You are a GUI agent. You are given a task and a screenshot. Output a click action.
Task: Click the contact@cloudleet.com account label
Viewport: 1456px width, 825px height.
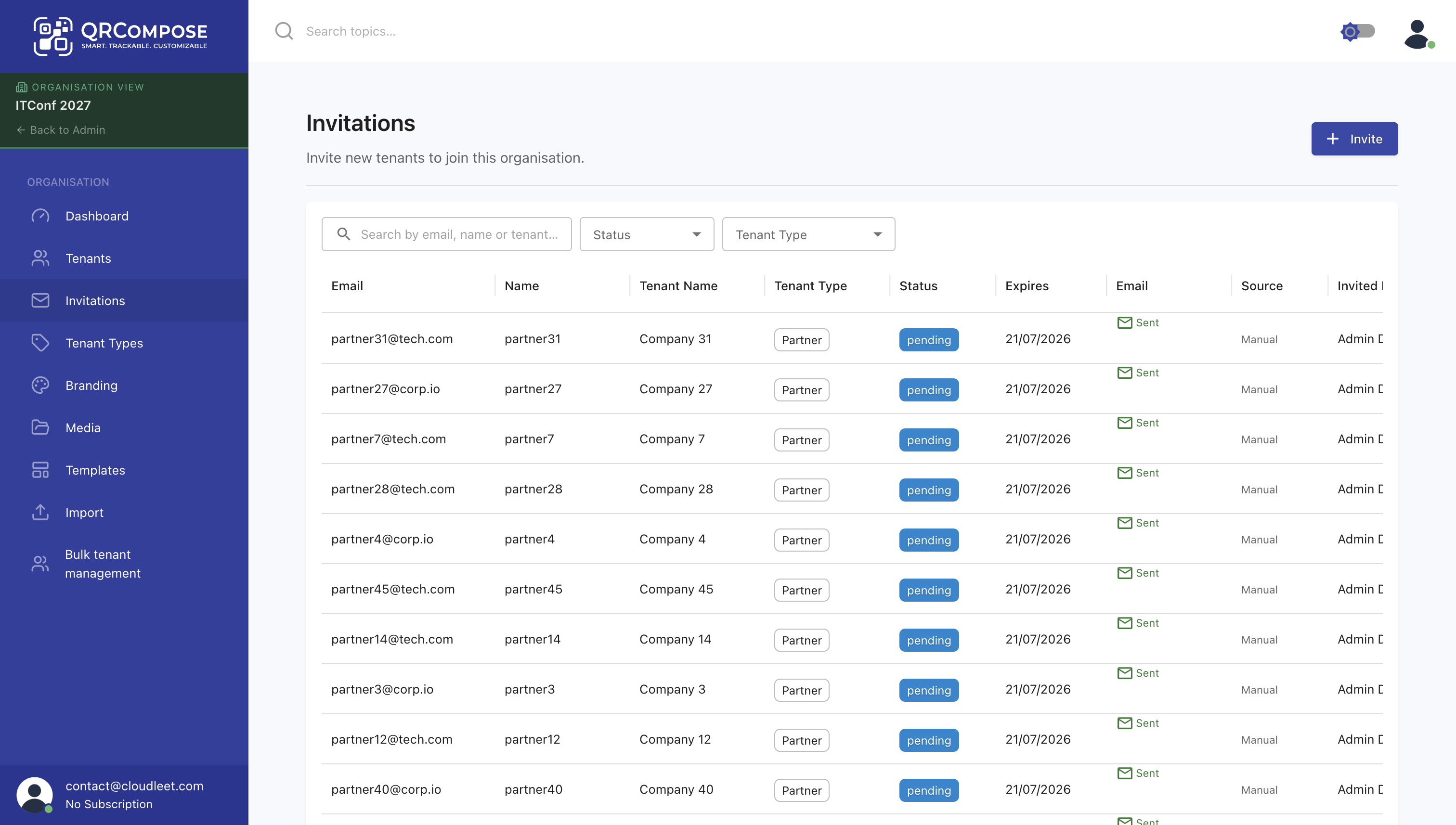(x=134, y=786)
